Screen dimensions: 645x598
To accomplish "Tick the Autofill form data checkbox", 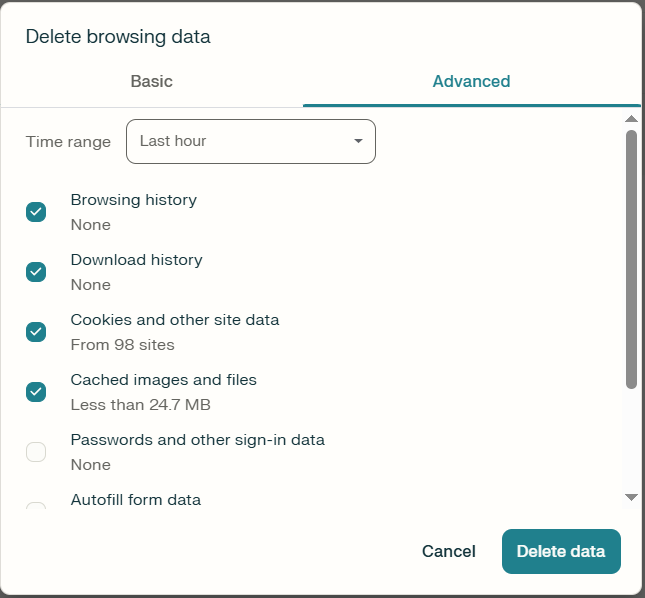I will [x=36, y=509].
